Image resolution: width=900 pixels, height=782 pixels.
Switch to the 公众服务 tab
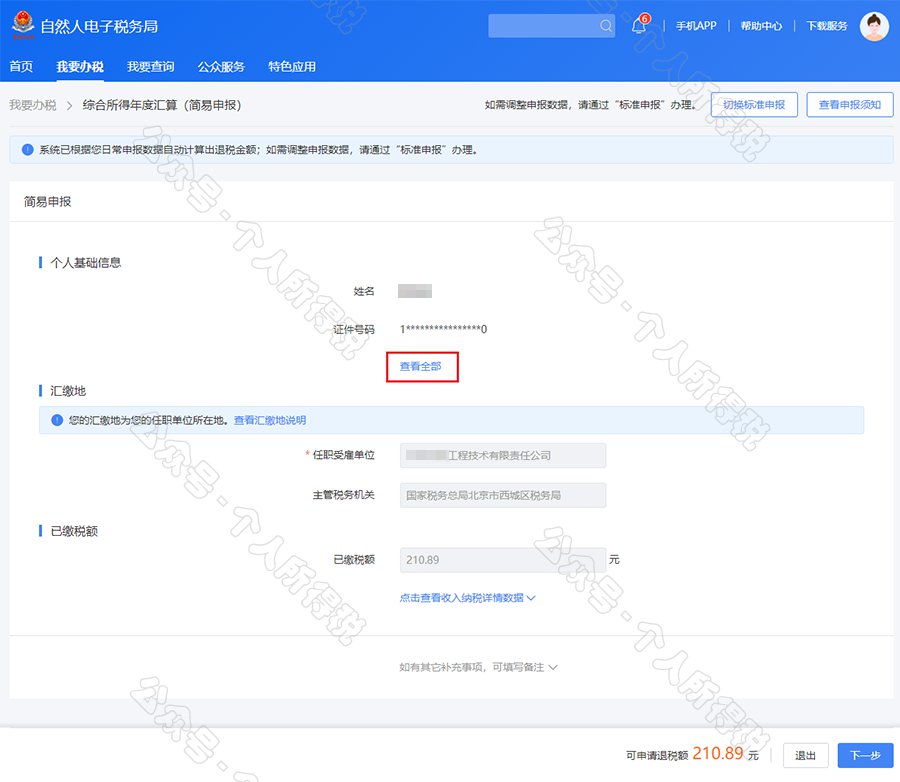tap(221, 67)
